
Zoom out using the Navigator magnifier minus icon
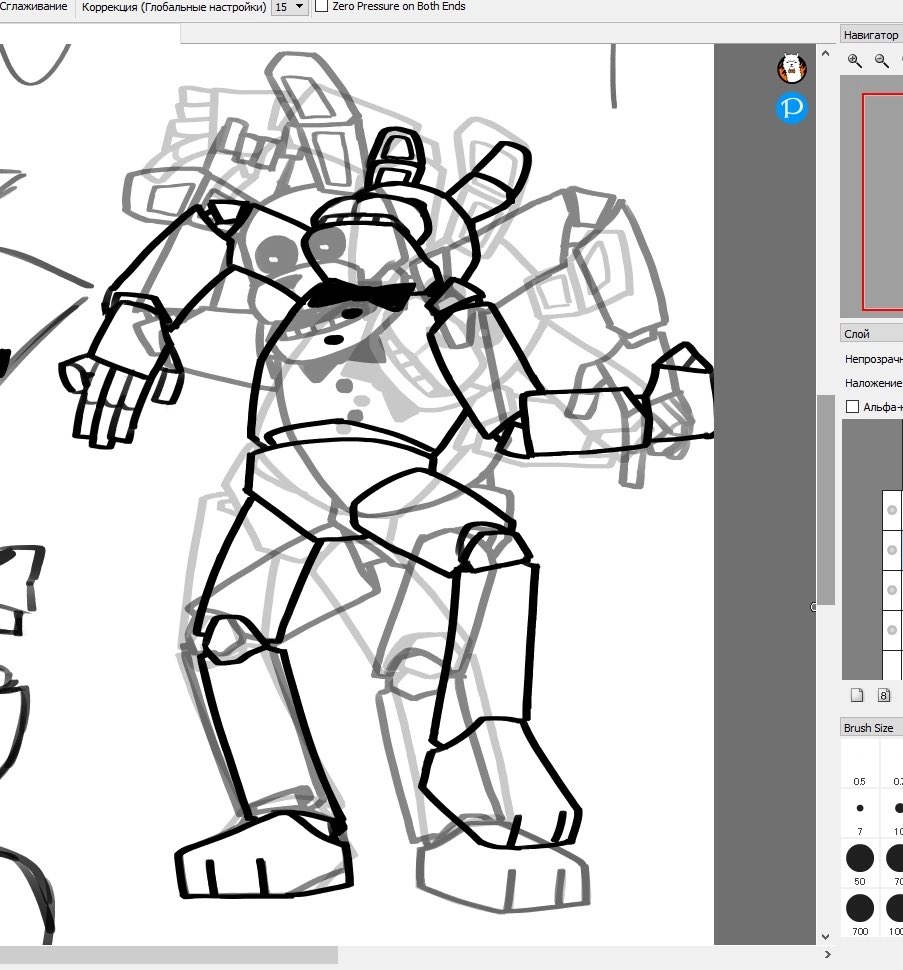882,61
